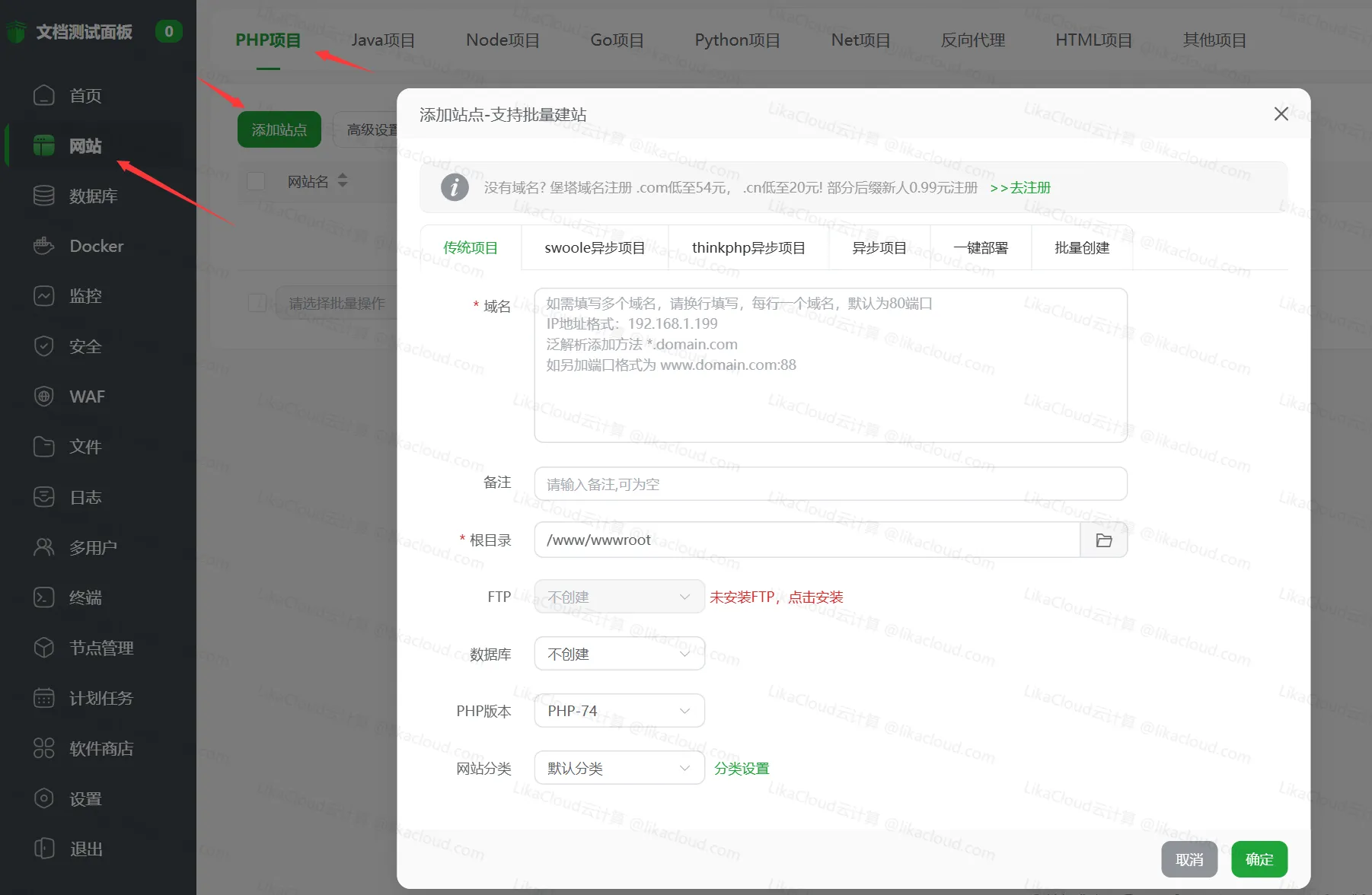
Task: Open the 去注册 domain registration link
Action: tap(1027, 187)
